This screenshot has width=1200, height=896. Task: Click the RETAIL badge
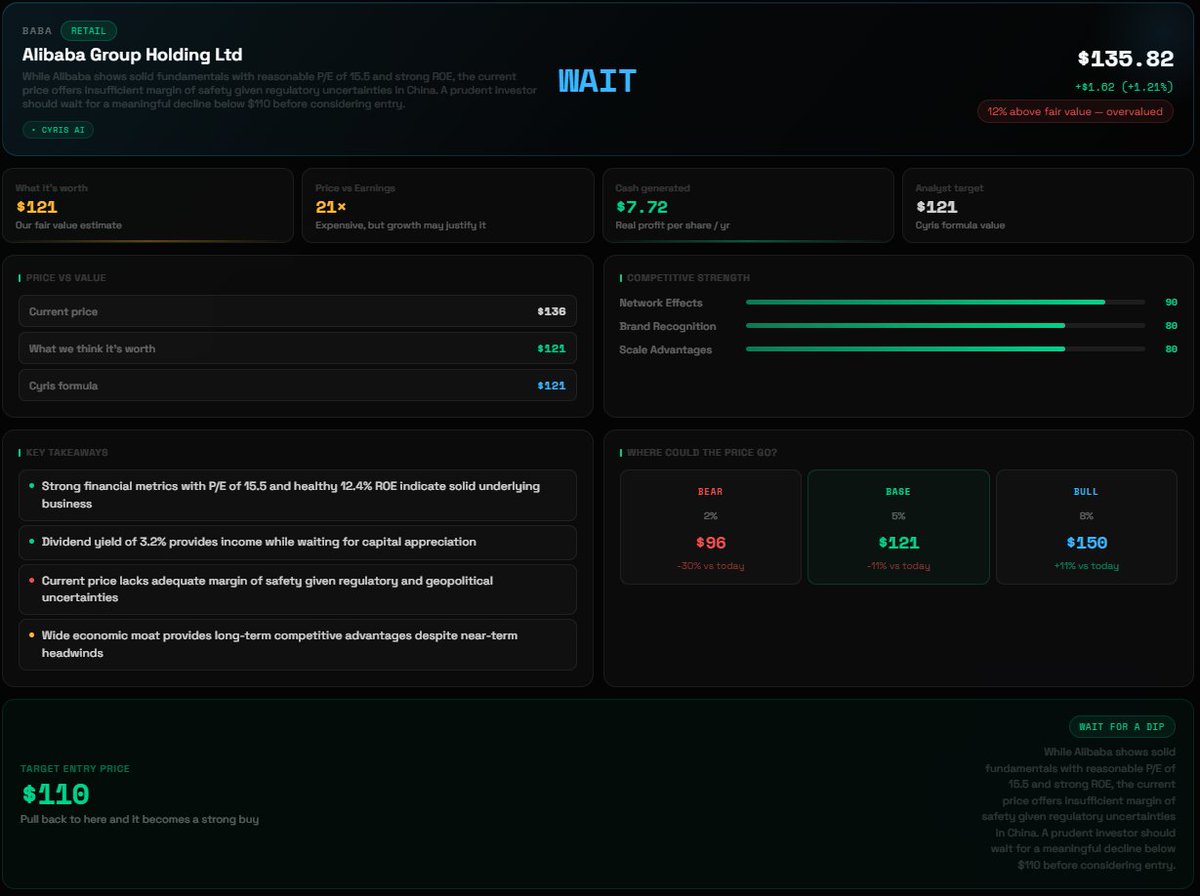coord(88,31)
